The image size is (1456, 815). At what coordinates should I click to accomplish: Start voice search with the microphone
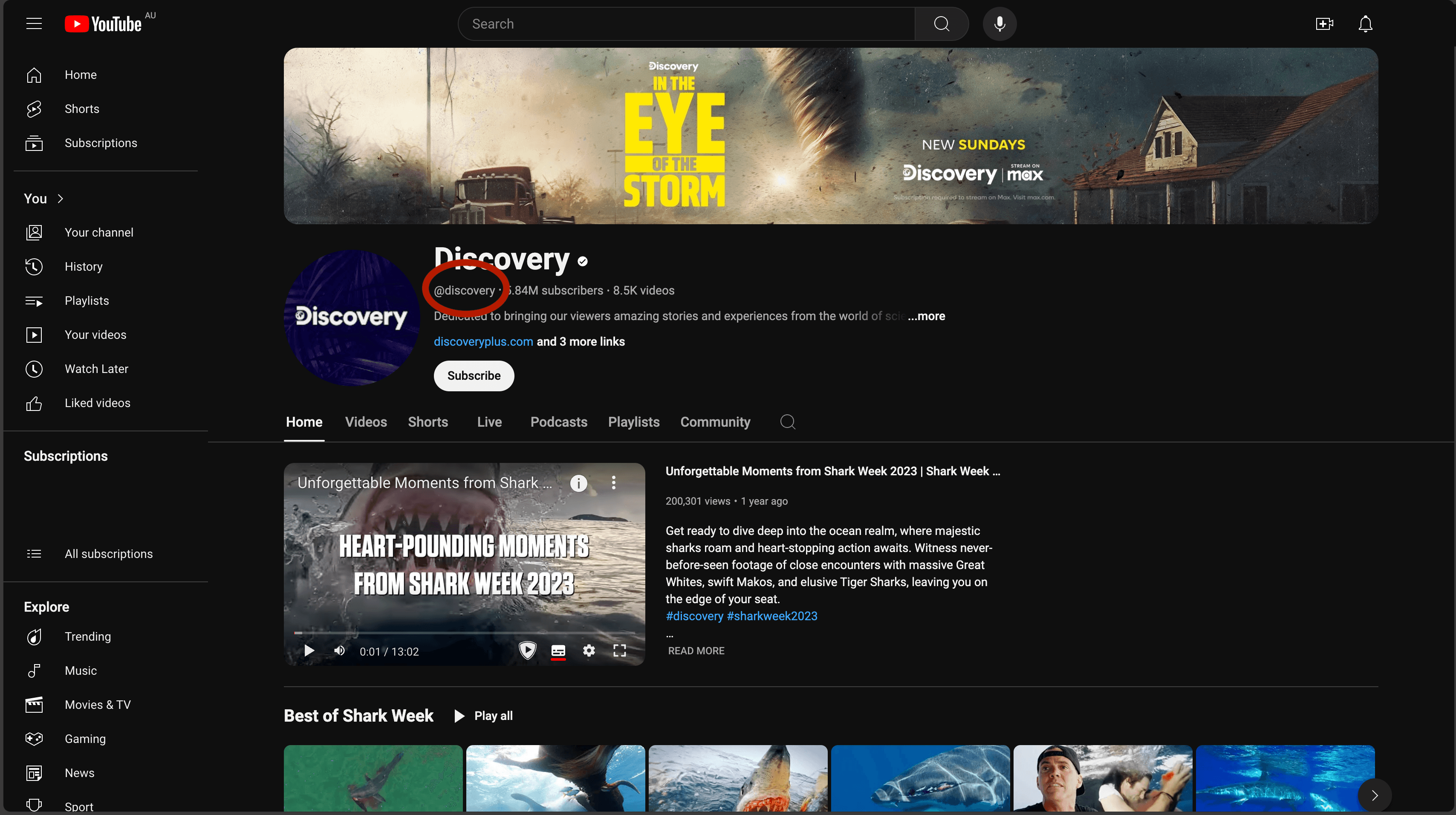(x=1000, y=24)
